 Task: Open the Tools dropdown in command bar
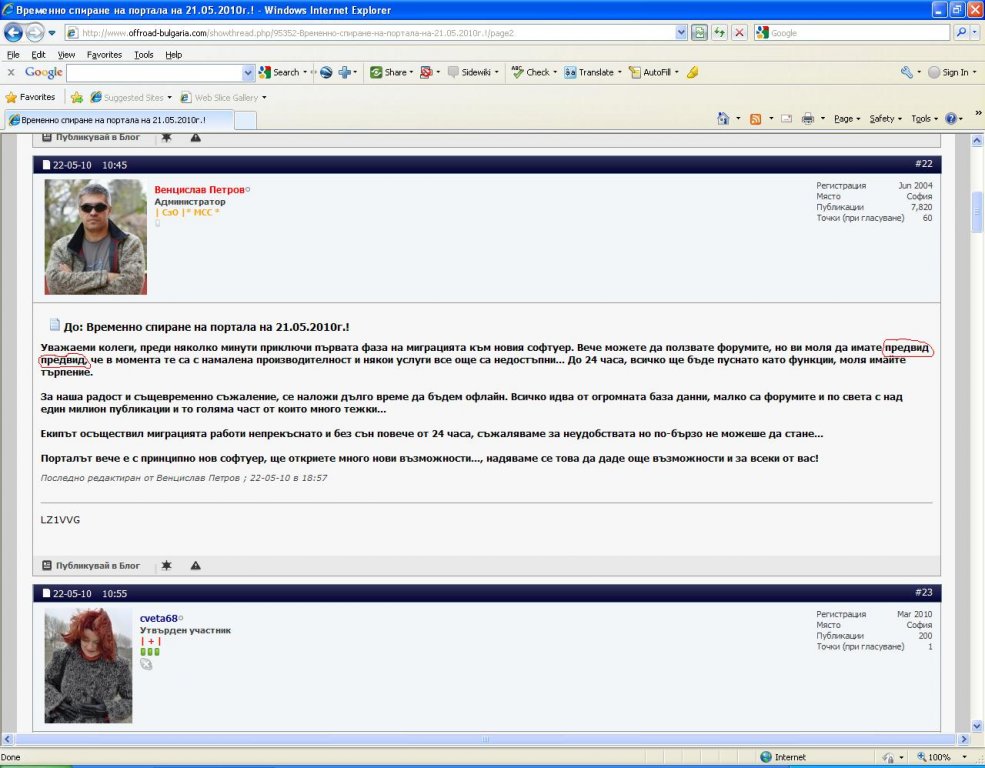coord(924,118)
